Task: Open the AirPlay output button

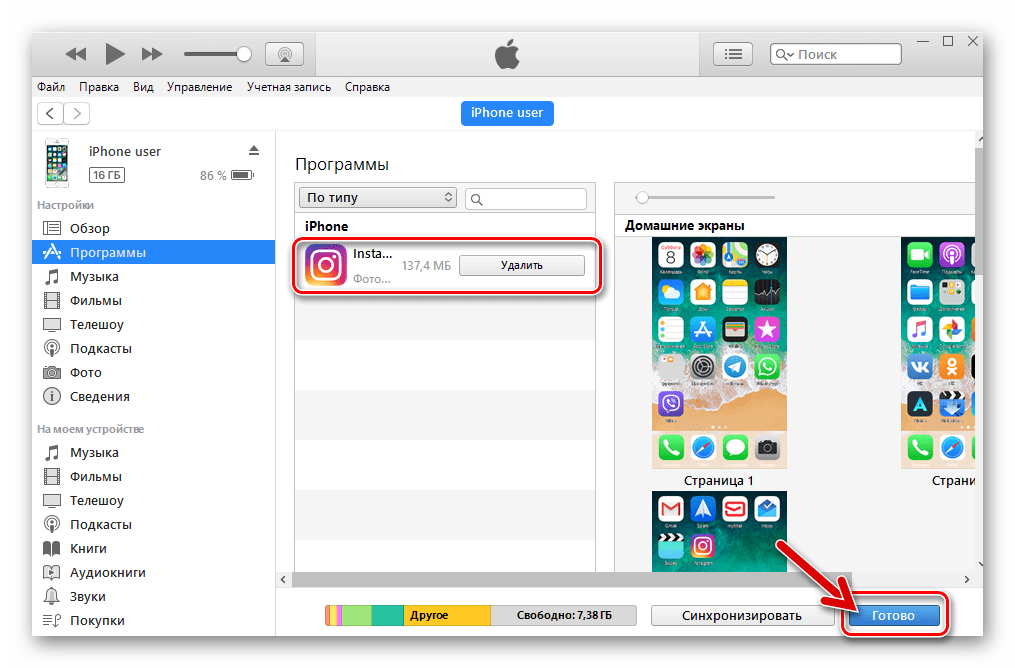Action: (285, 54)
